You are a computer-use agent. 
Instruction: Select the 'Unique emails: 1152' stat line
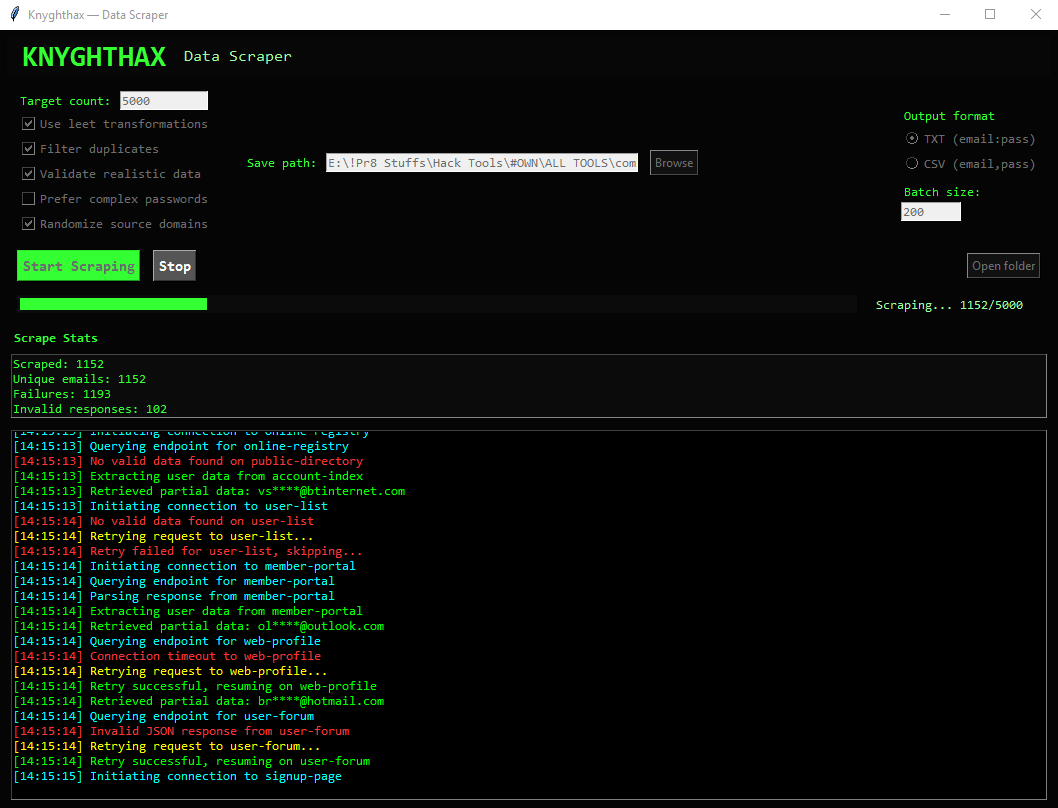pos(80,379)
